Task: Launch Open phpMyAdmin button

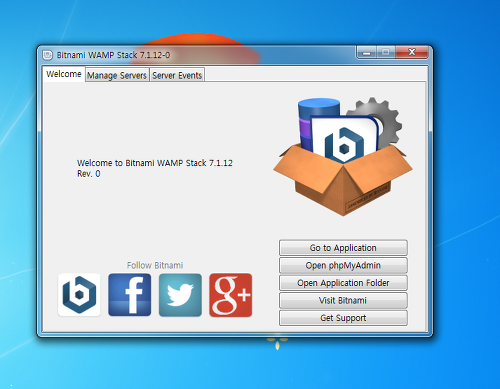Action: pyautogui.click(x=343, y=265)
